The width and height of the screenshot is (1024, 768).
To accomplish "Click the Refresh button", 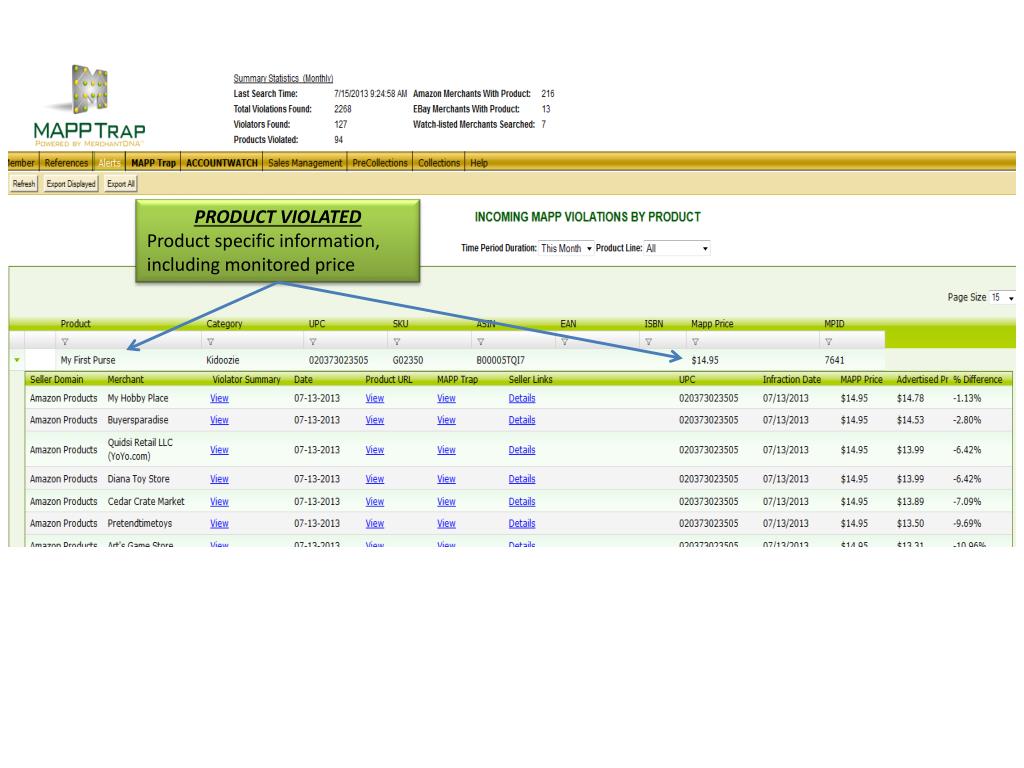I will click(x=24, y=184).
